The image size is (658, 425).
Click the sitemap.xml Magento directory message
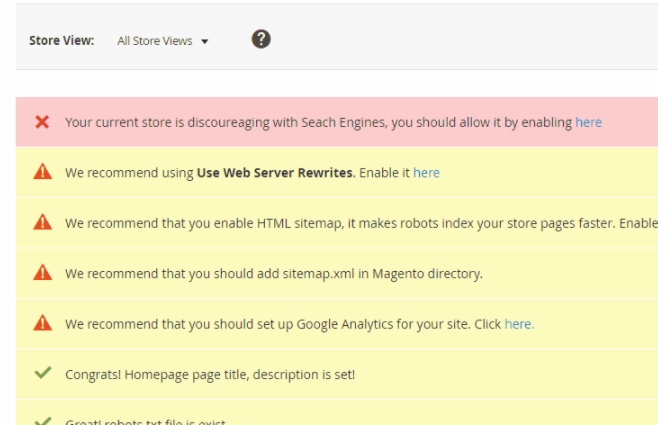pyautogui.click(x=274, y=273)
